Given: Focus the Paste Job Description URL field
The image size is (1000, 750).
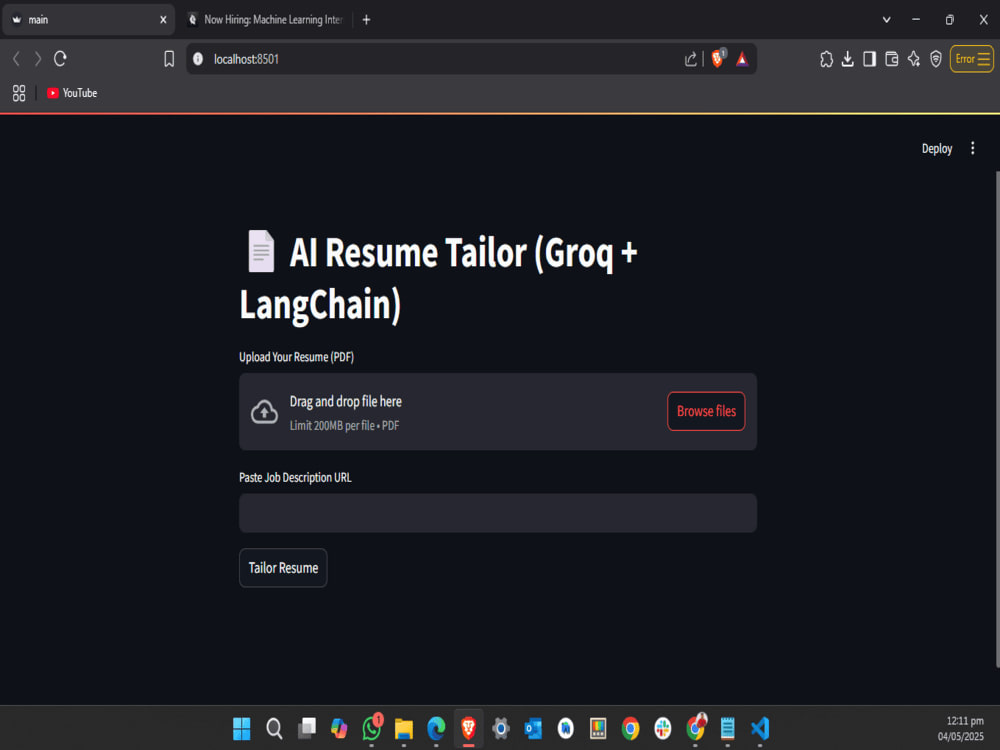Looking at the screenshot, I should coord(497,513).
